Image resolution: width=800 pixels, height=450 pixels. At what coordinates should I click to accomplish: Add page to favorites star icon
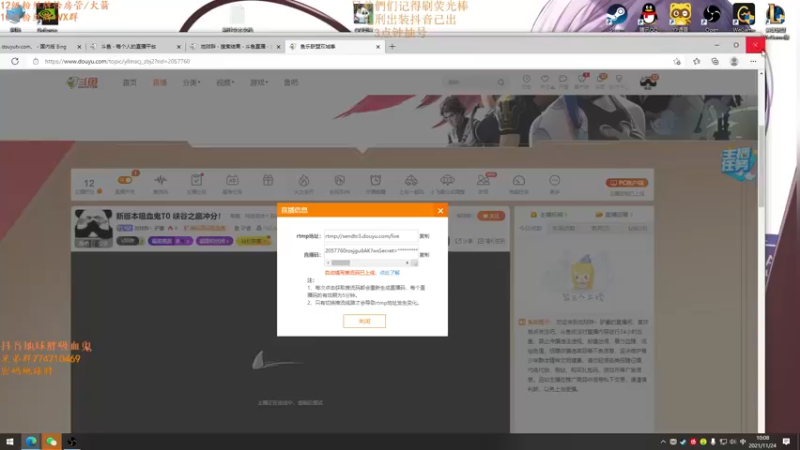point(677,61)
